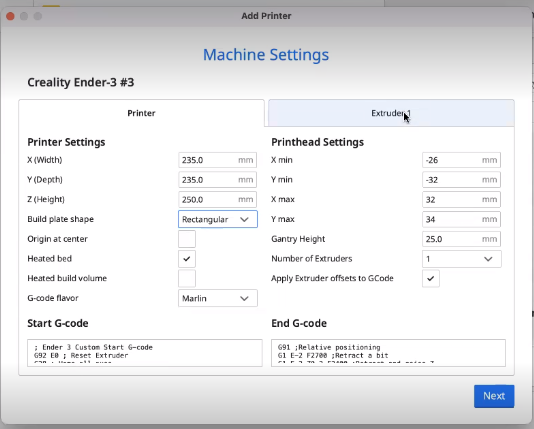
Task: Open the G-code flavor Marlin dropdown
Action: [x=218, y=298]
